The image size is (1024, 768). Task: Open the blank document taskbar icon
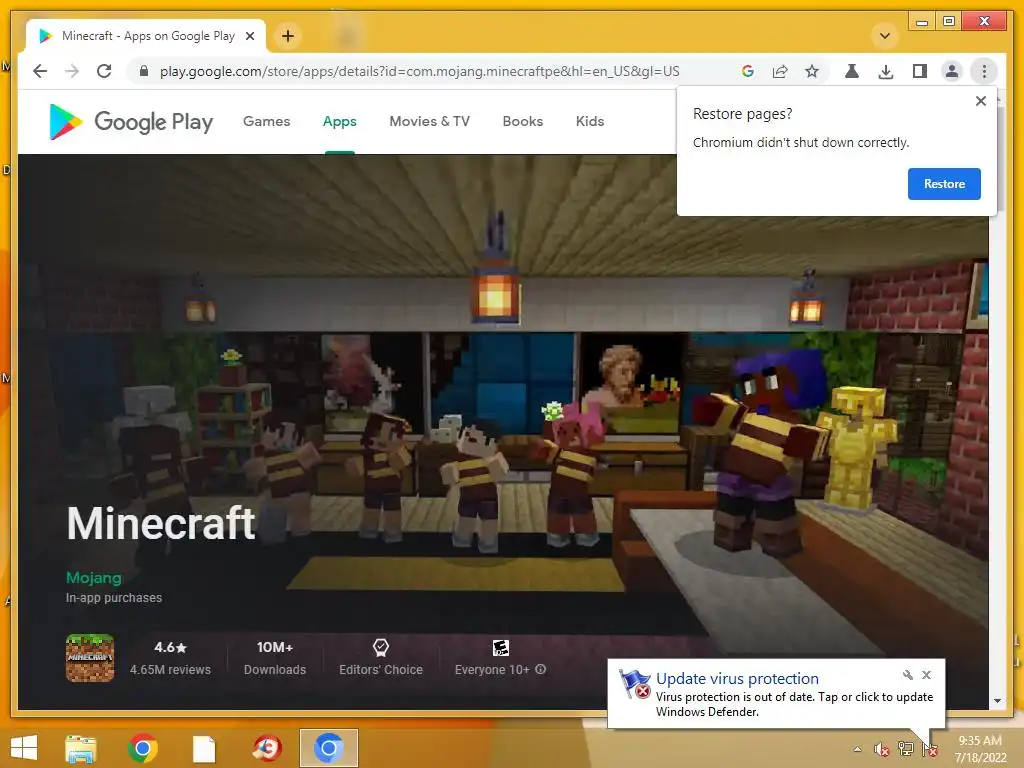click(x=204, y=748)
